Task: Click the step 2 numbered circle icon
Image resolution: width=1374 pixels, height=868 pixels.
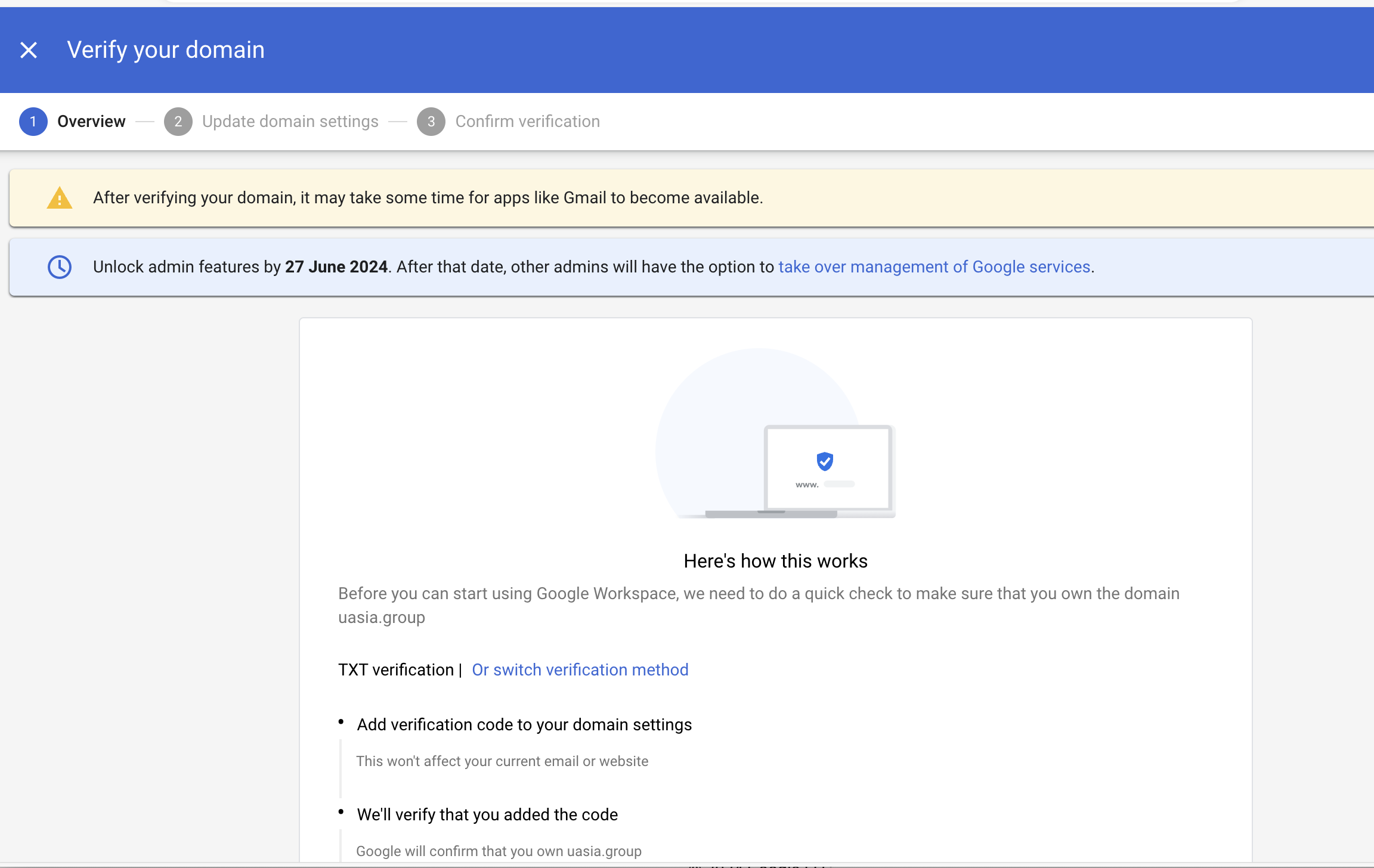Action: coord(178,121)
